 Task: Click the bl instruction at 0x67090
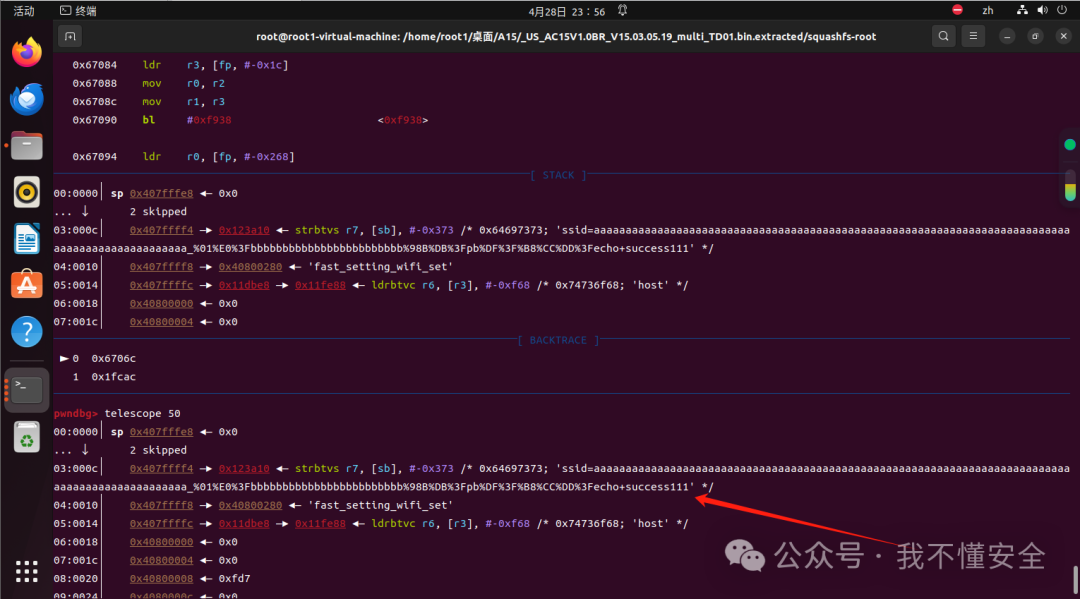pos(148,120)
